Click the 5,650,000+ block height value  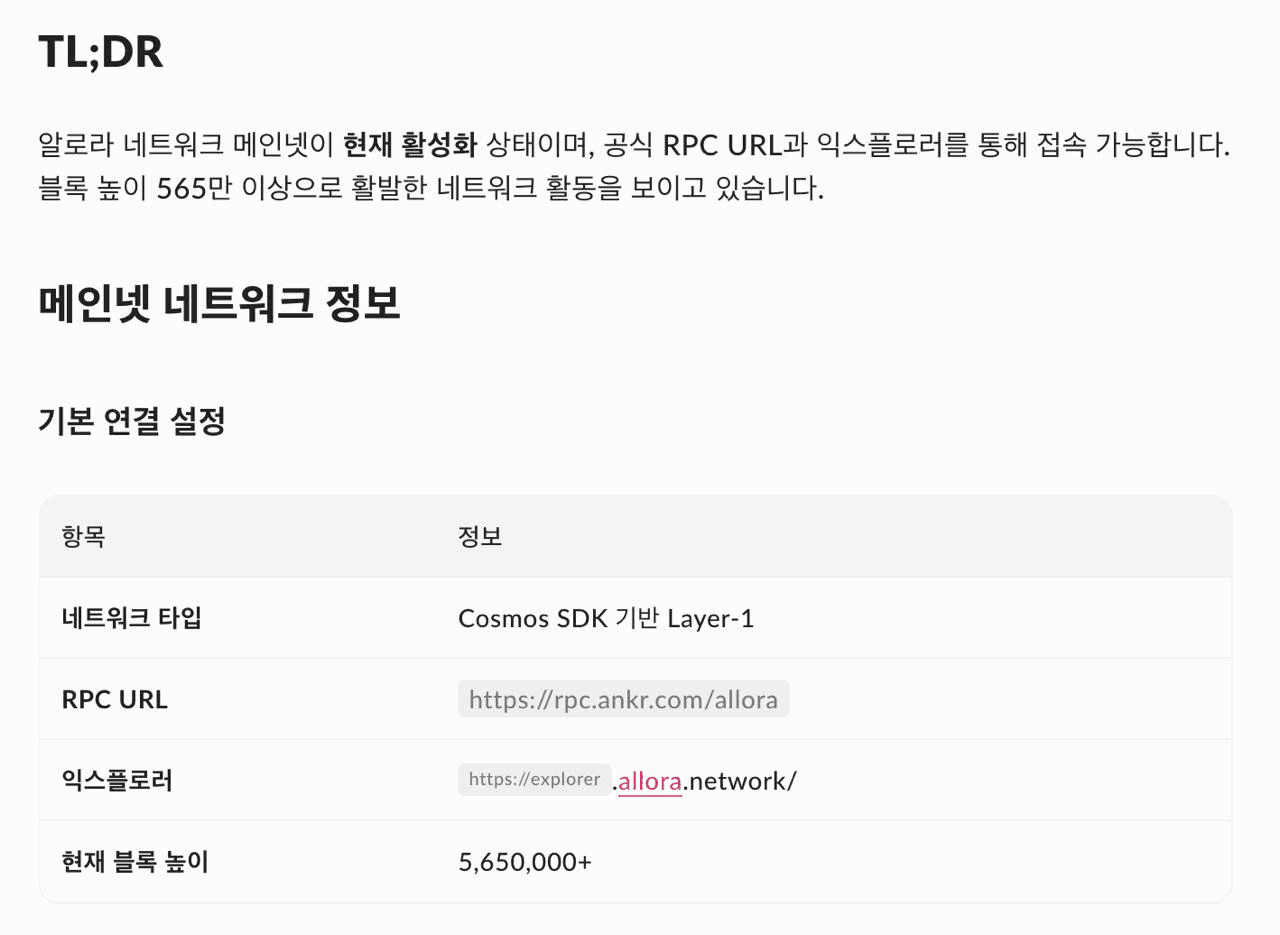(525, 861)
